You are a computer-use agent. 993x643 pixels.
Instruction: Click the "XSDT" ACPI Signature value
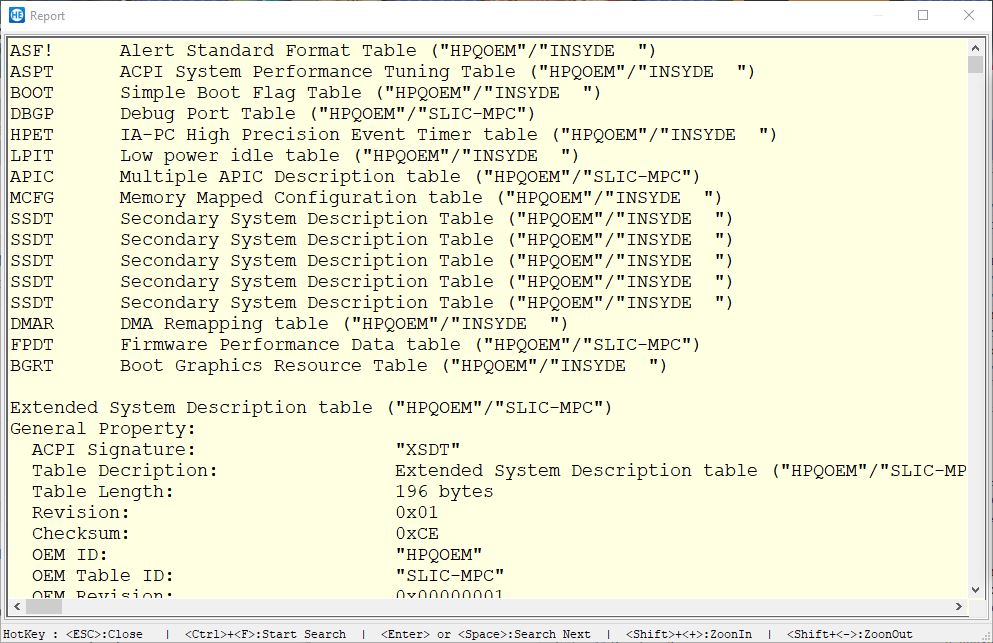click(x=428, y=450)
